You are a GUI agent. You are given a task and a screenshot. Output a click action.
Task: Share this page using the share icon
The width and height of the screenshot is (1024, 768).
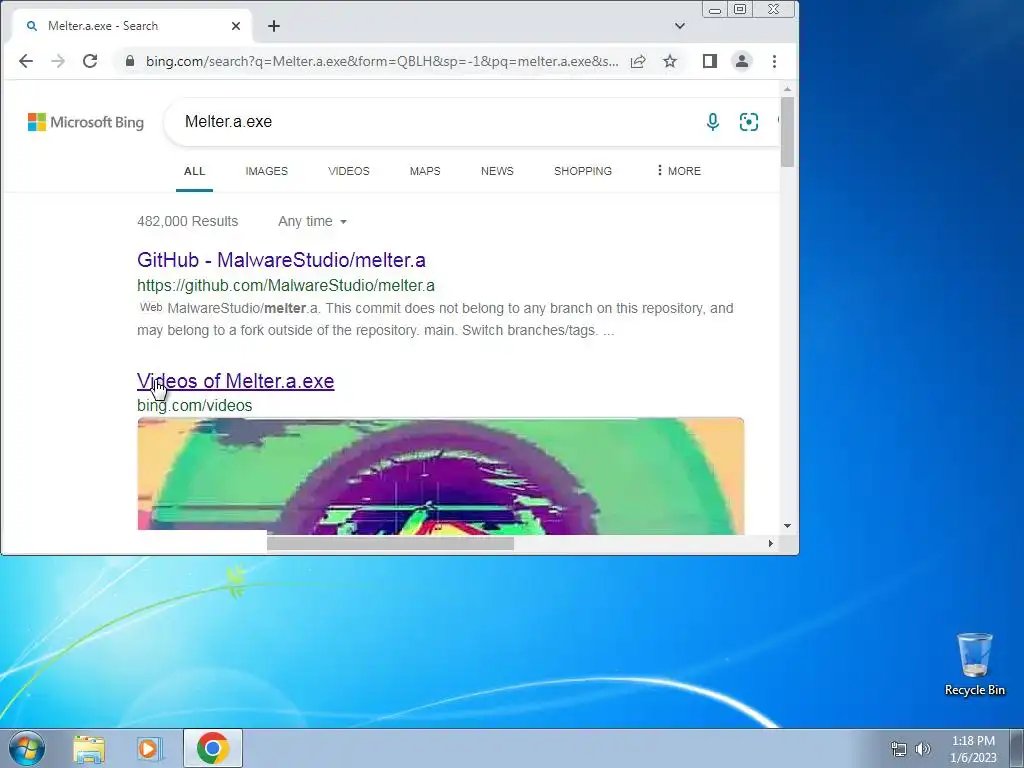[638, 61]
